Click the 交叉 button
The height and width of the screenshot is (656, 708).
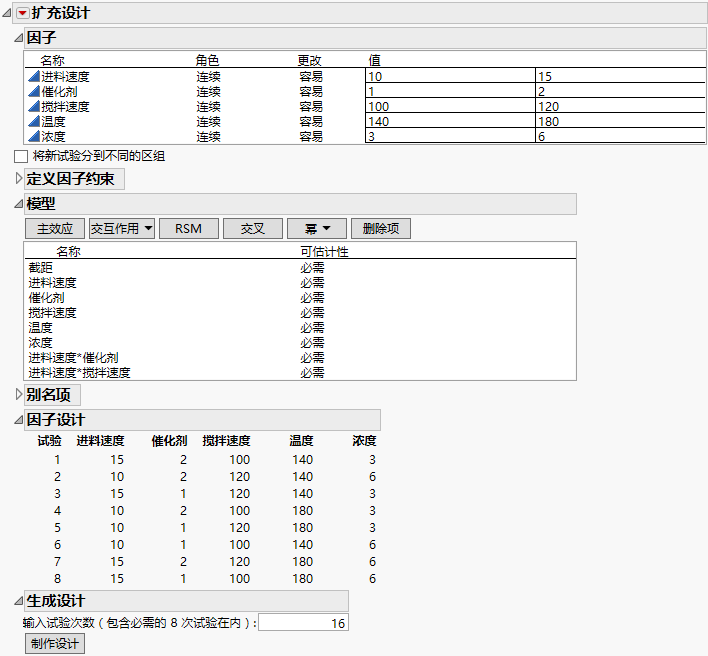pos(253,228)
